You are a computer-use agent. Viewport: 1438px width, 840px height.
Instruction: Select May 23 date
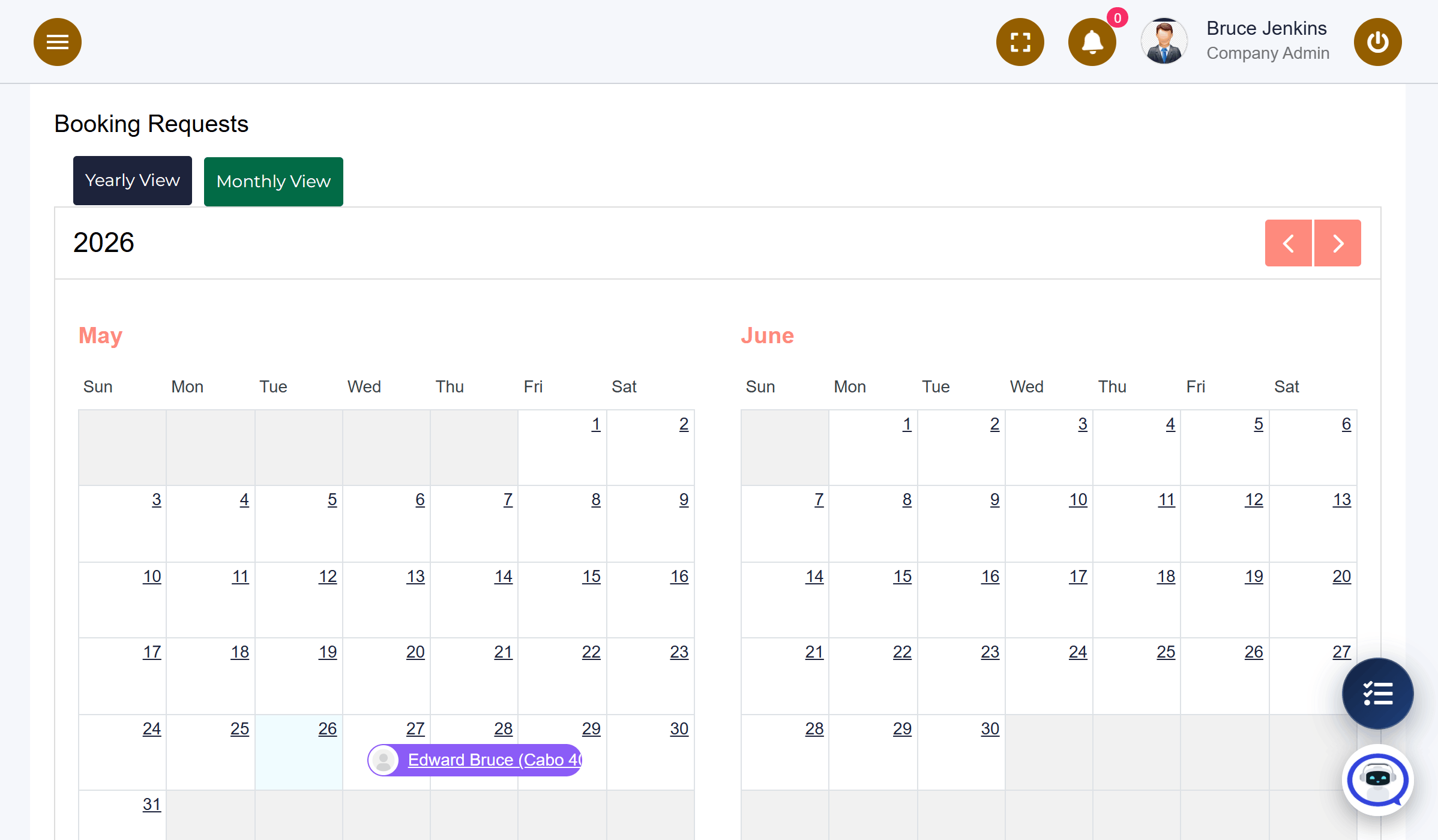click(679, 652)
